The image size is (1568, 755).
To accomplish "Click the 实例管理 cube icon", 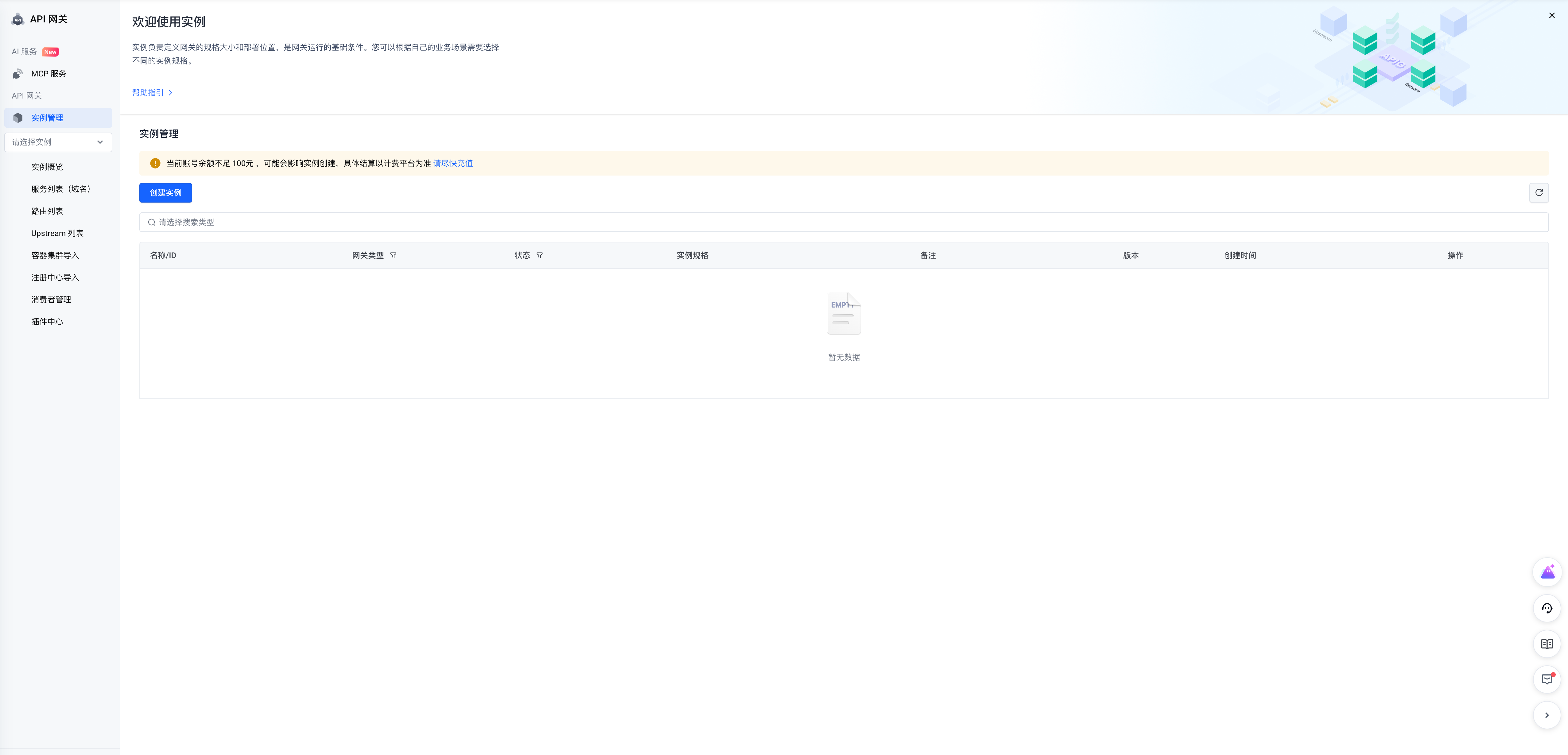I will 18,118.
